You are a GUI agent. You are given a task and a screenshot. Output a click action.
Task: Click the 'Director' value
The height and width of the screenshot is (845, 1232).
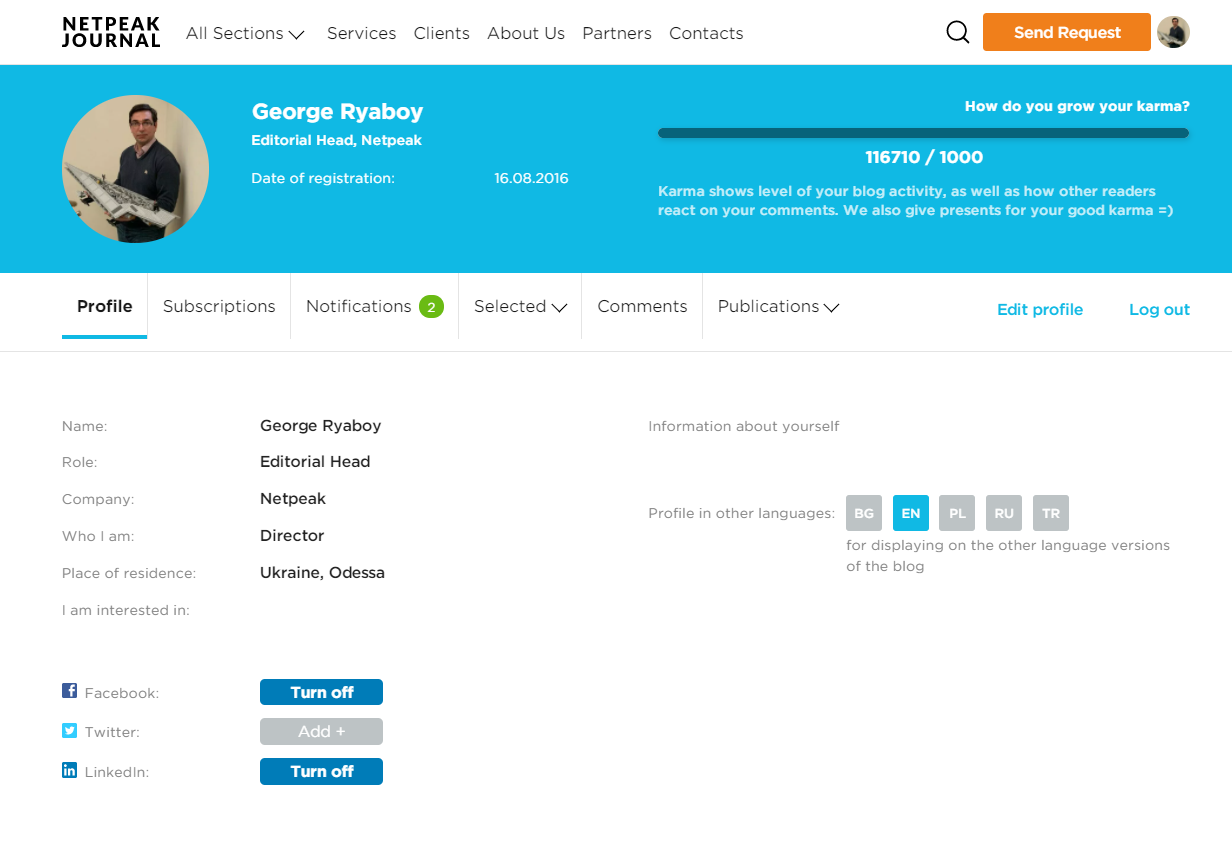(x=292, y=536)
